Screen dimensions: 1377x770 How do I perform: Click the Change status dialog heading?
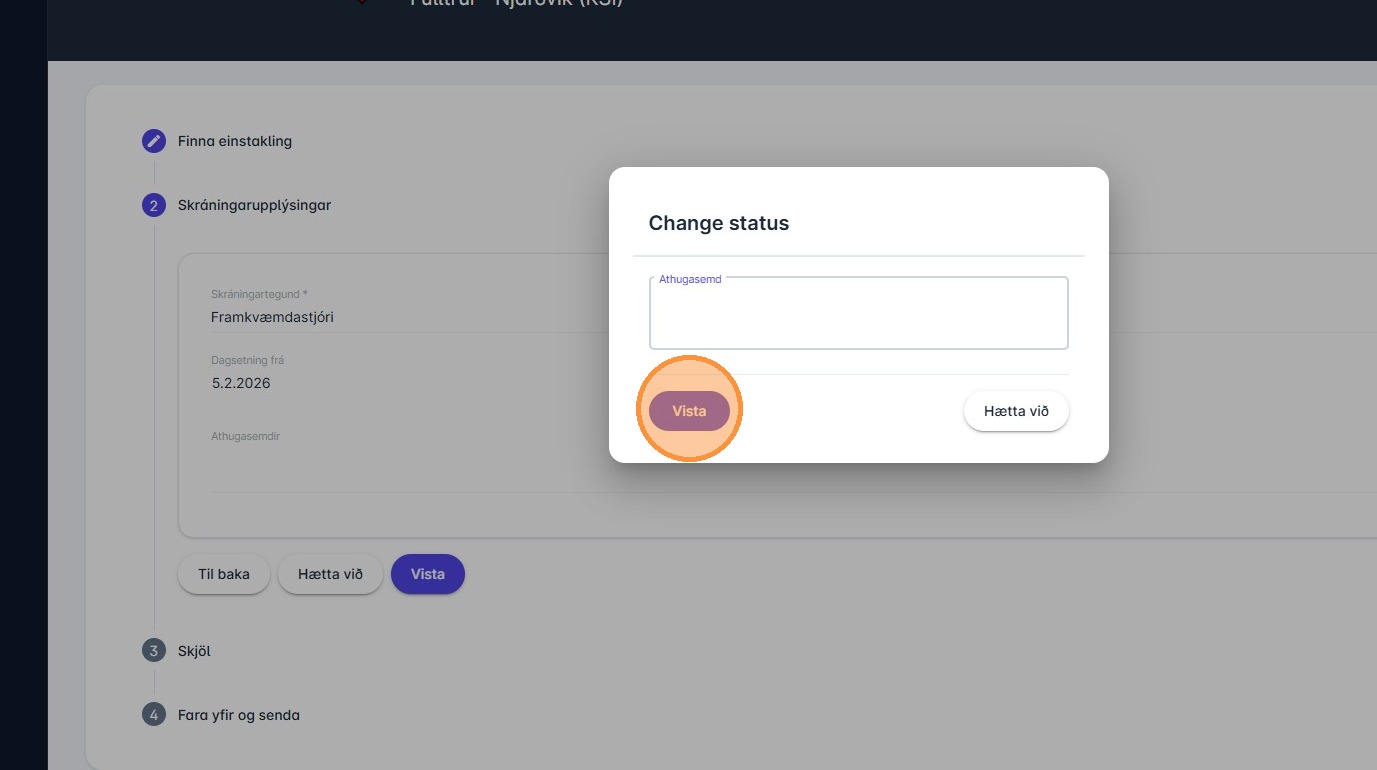coord(719,223)
